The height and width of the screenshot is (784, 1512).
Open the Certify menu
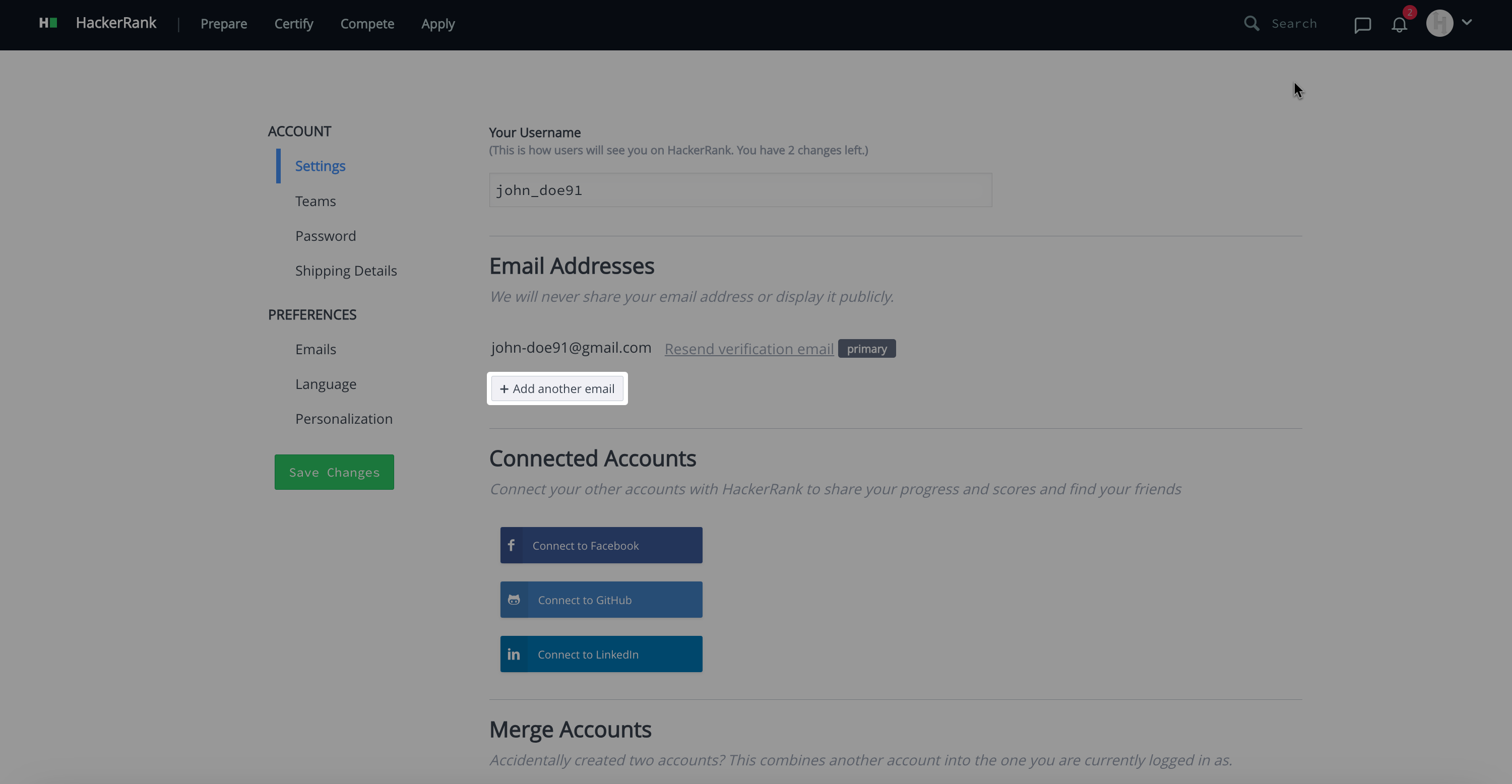click(x=294, y=24)
